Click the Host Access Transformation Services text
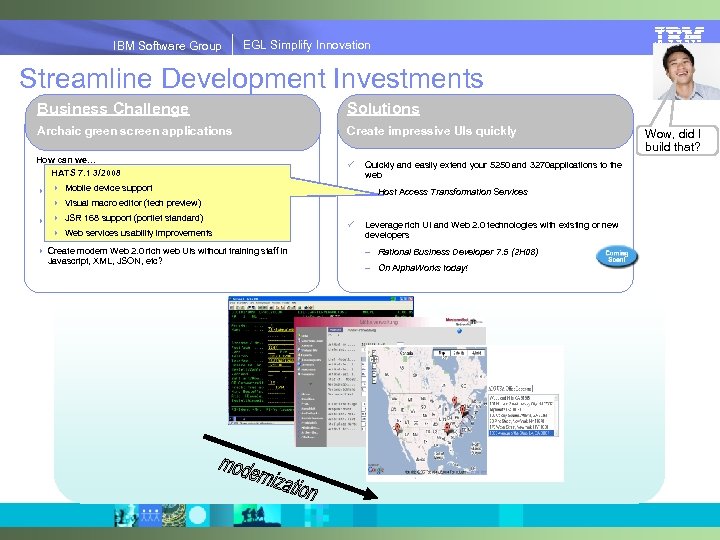Screen dimensions: 720x540 click(x=453, y=192)
